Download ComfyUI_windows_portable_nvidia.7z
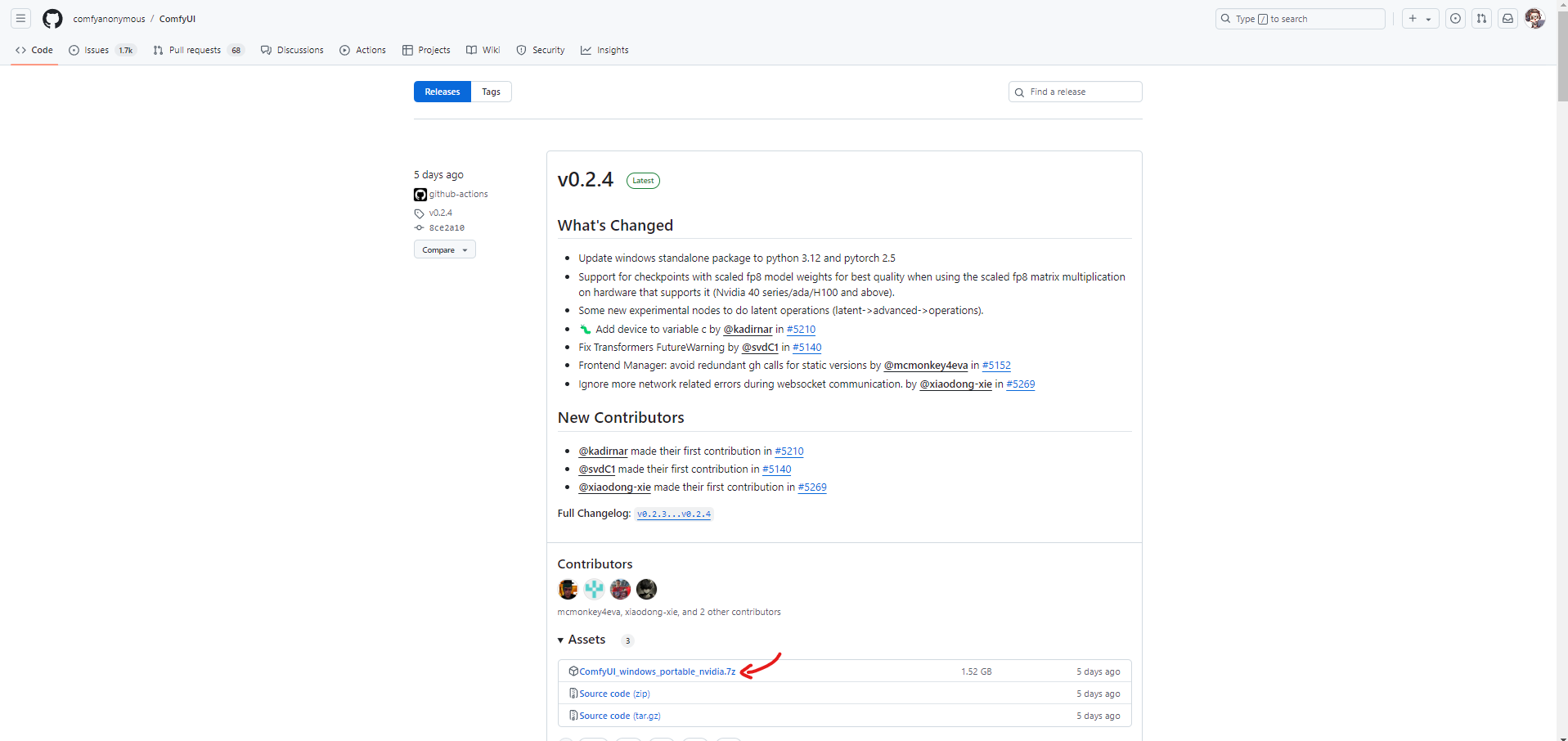 [658, 671]
